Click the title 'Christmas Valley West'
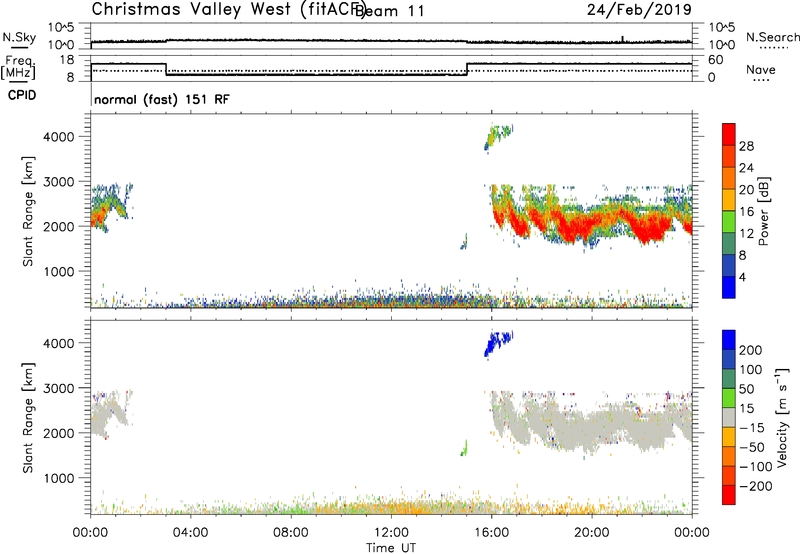 pyautogui.click(x=192, y=9)
